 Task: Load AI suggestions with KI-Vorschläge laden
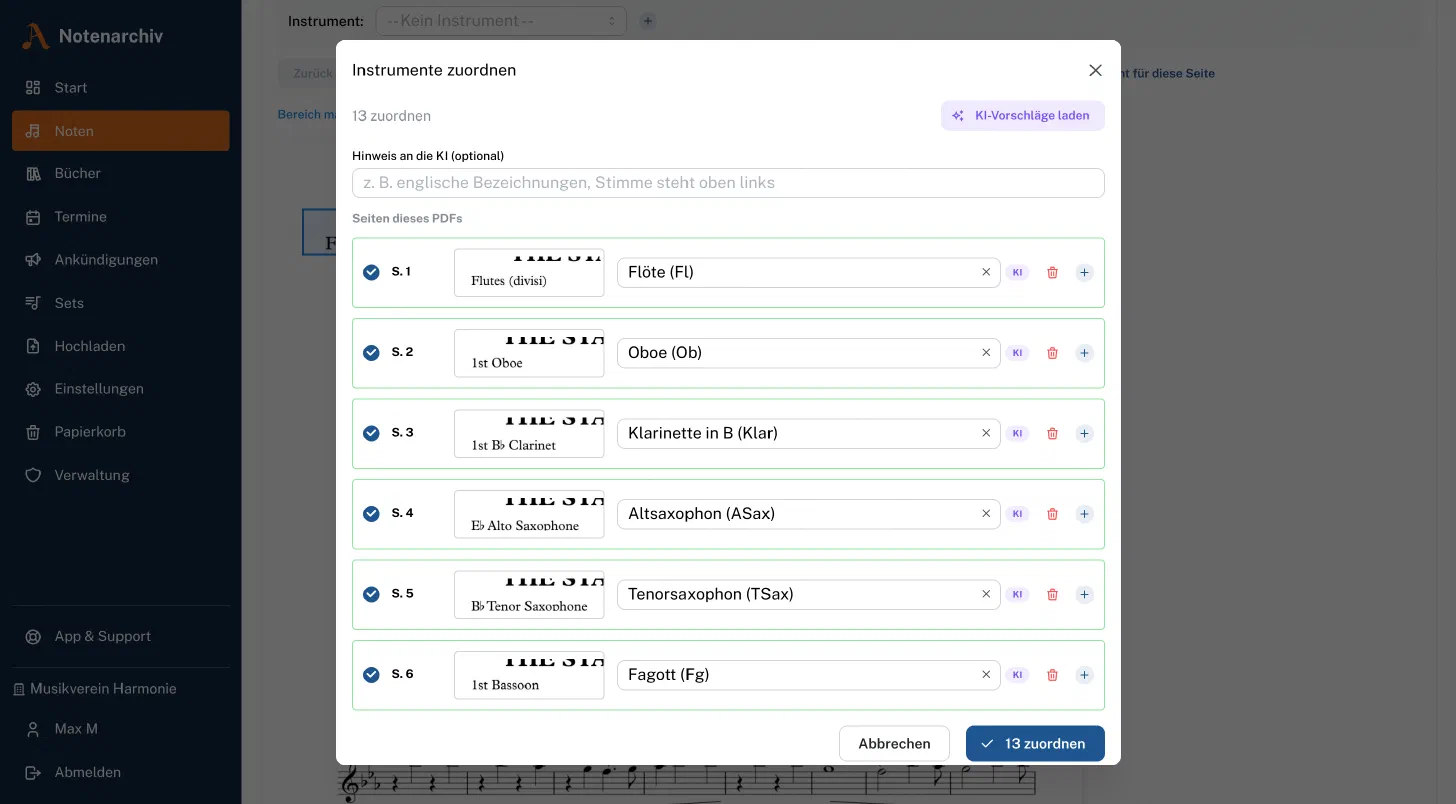point(1022,116)
